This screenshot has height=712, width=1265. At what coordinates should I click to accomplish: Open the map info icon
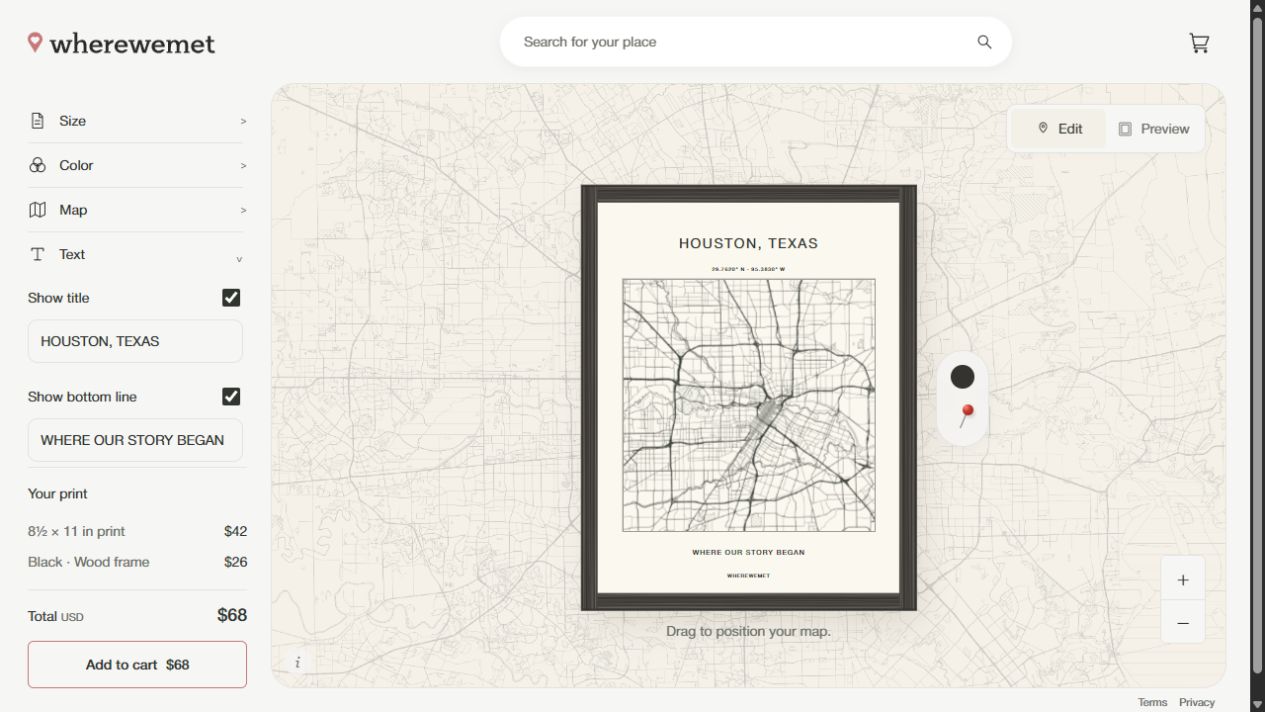tap(297, 662)
